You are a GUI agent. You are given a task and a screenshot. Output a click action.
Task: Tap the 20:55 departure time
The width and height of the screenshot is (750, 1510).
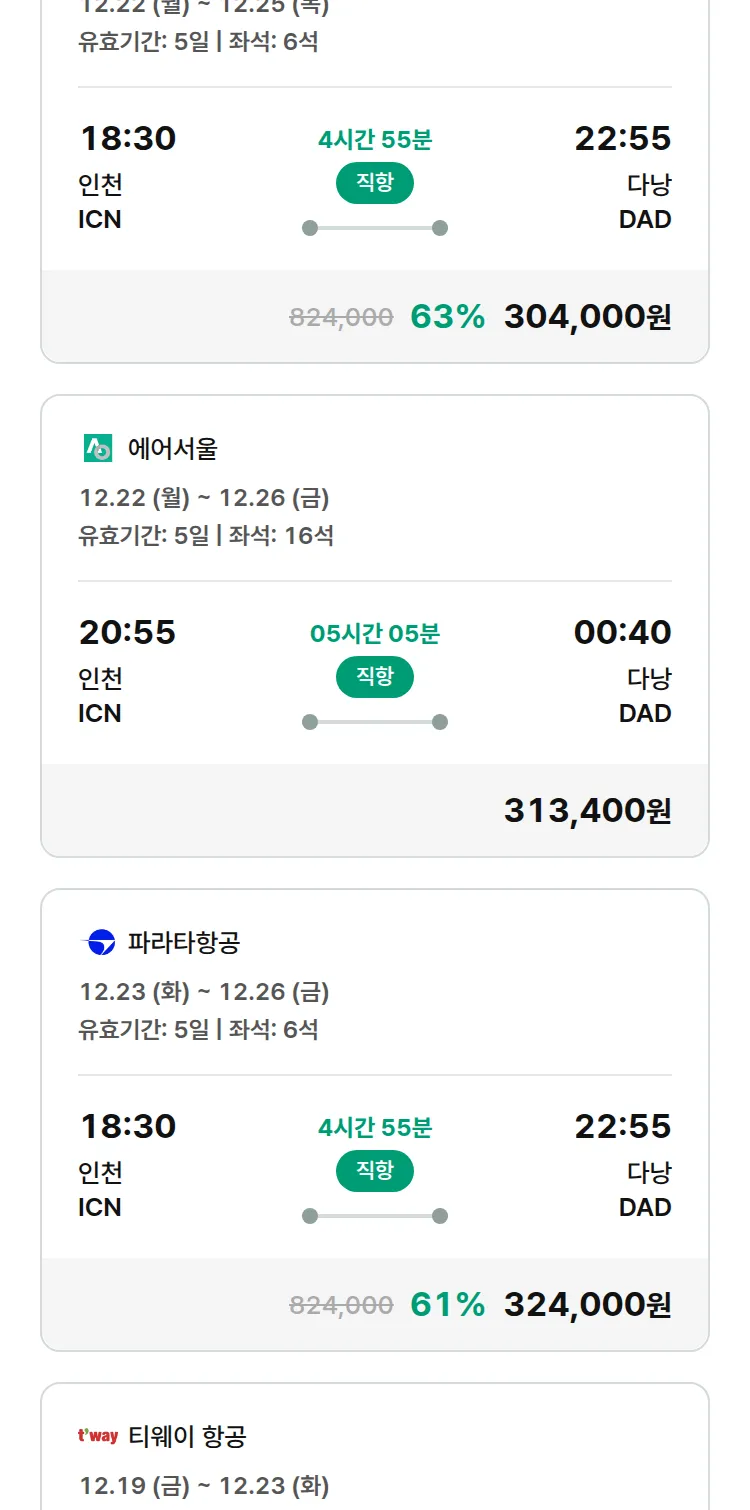(x=127, y=632)
